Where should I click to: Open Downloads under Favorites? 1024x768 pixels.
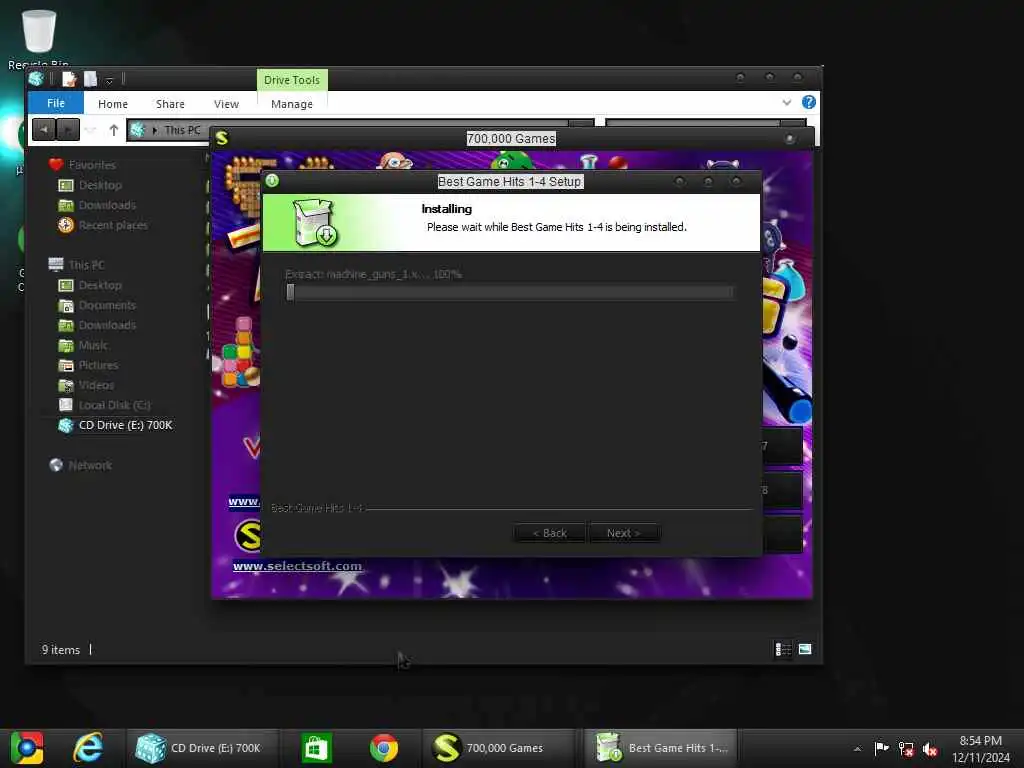[x=107, y=205]
